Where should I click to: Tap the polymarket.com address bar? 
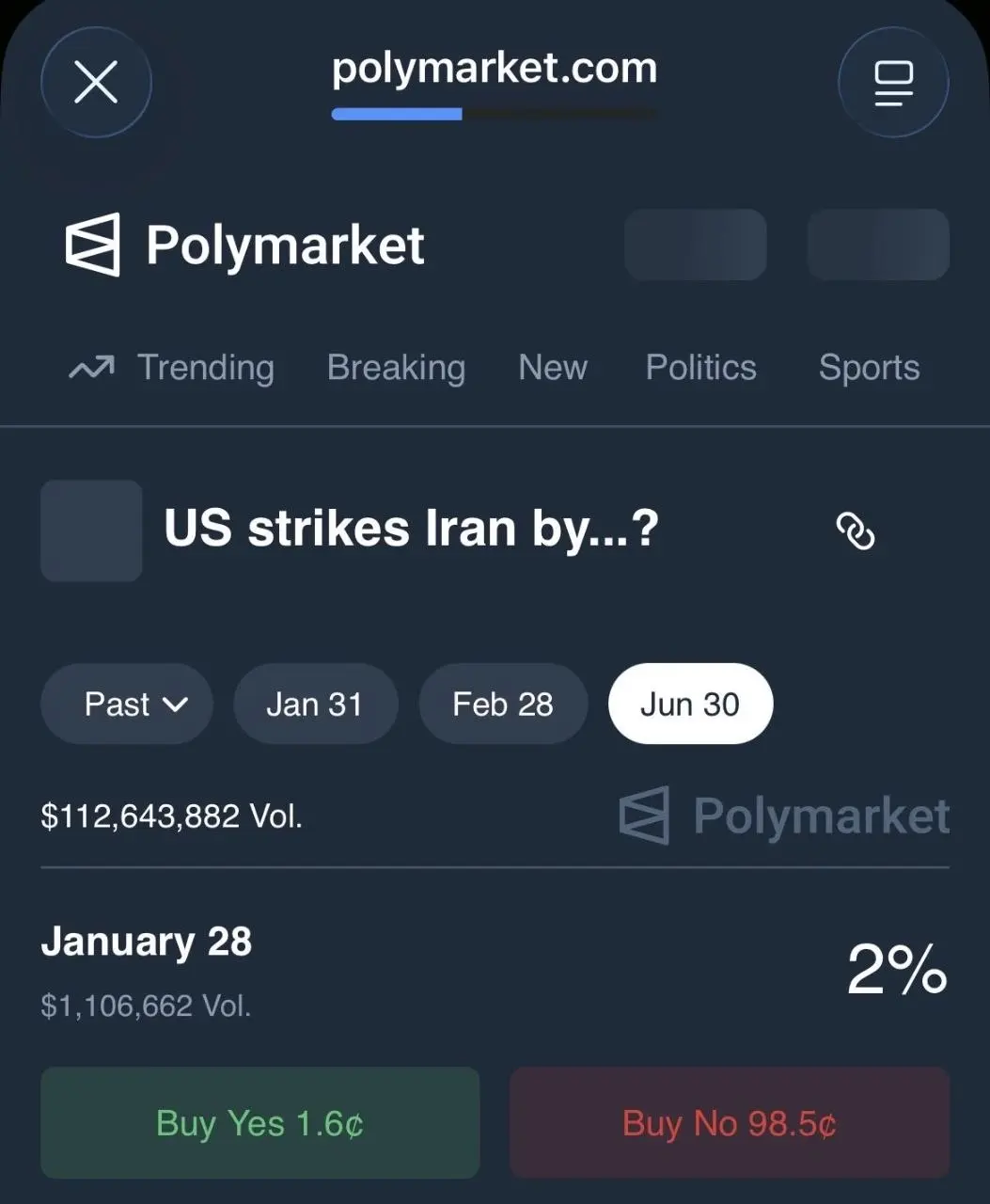point(495,69)
